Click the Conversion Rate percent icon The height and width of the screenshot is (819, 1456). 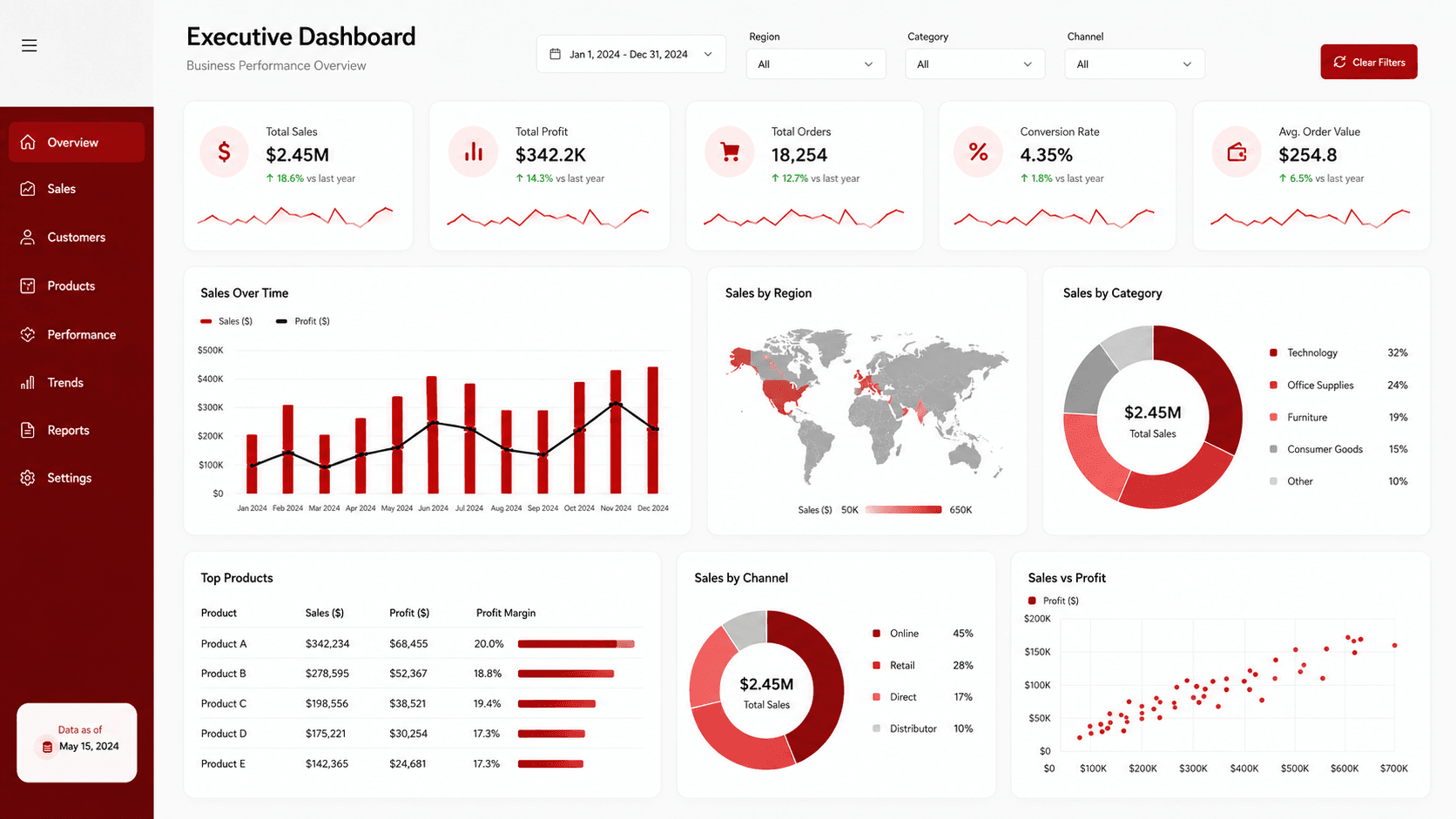(979, 152)
